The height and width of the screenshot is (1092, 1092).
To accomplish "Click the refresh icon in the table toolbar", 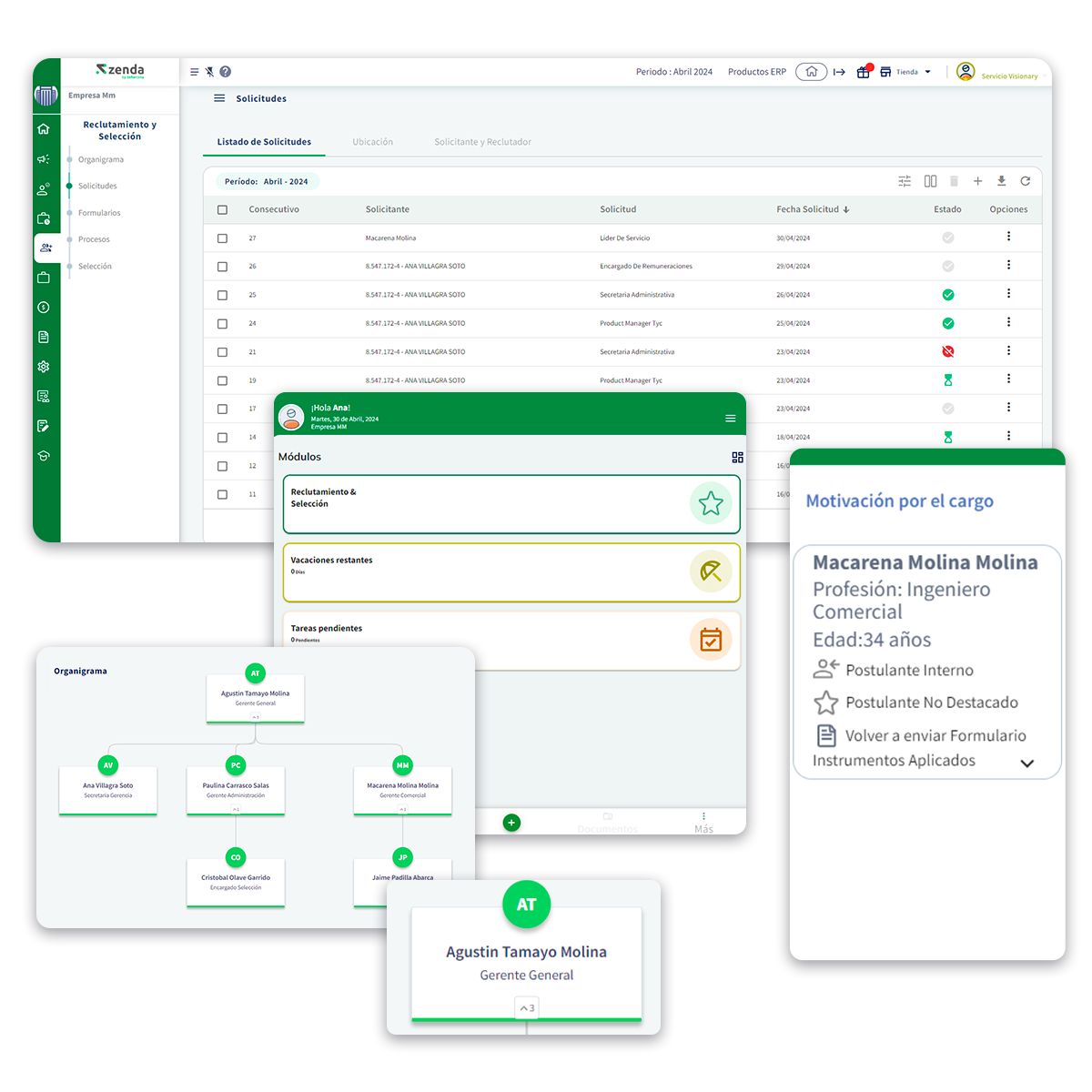I will 1025,181.
